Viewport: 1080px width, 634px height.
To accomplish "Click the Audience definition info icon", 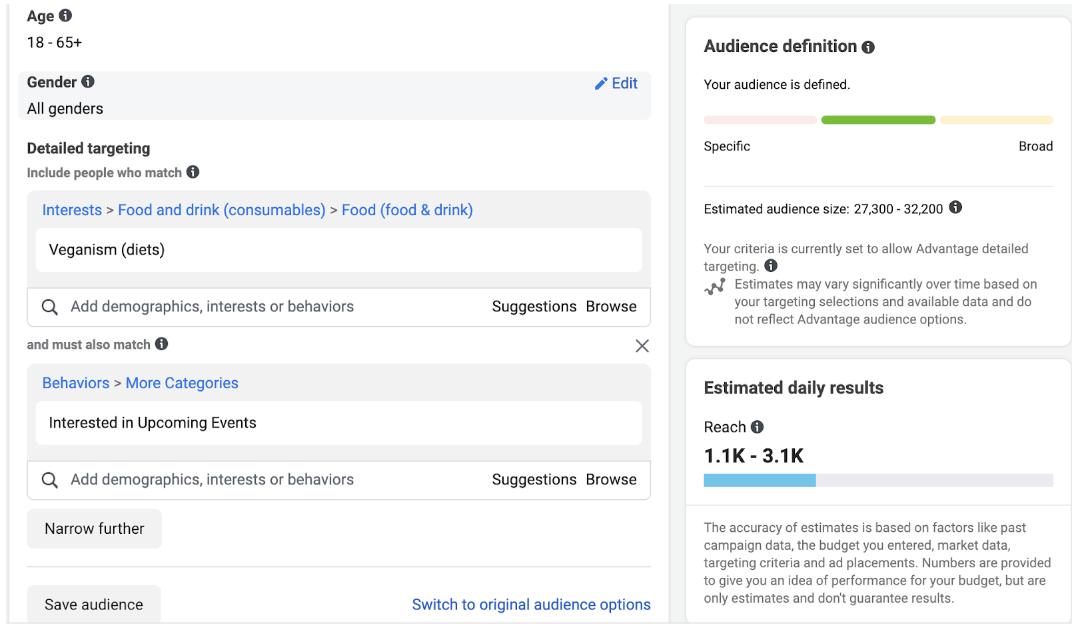I will [x=868, y=47].
